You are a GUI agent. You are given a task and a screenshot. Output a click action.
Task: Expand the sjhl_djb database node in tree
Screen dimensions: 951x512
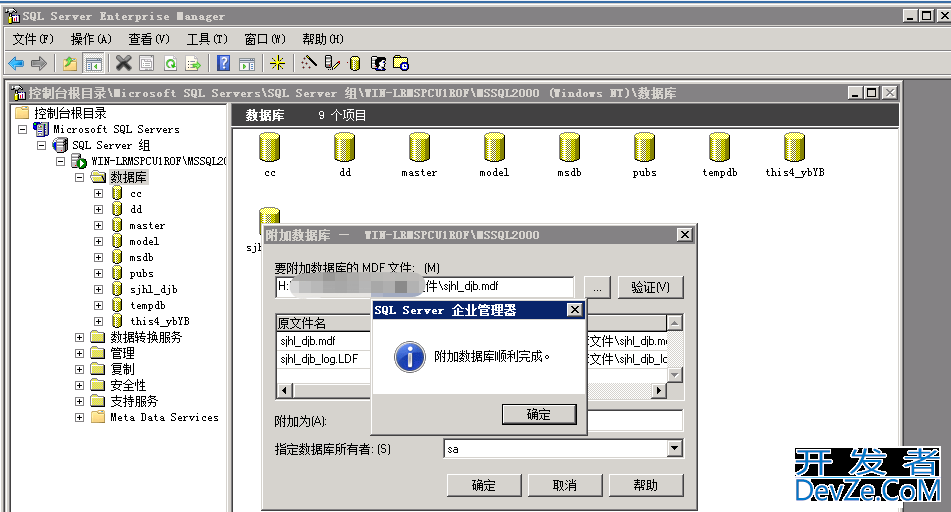click(x=98, y=289)
